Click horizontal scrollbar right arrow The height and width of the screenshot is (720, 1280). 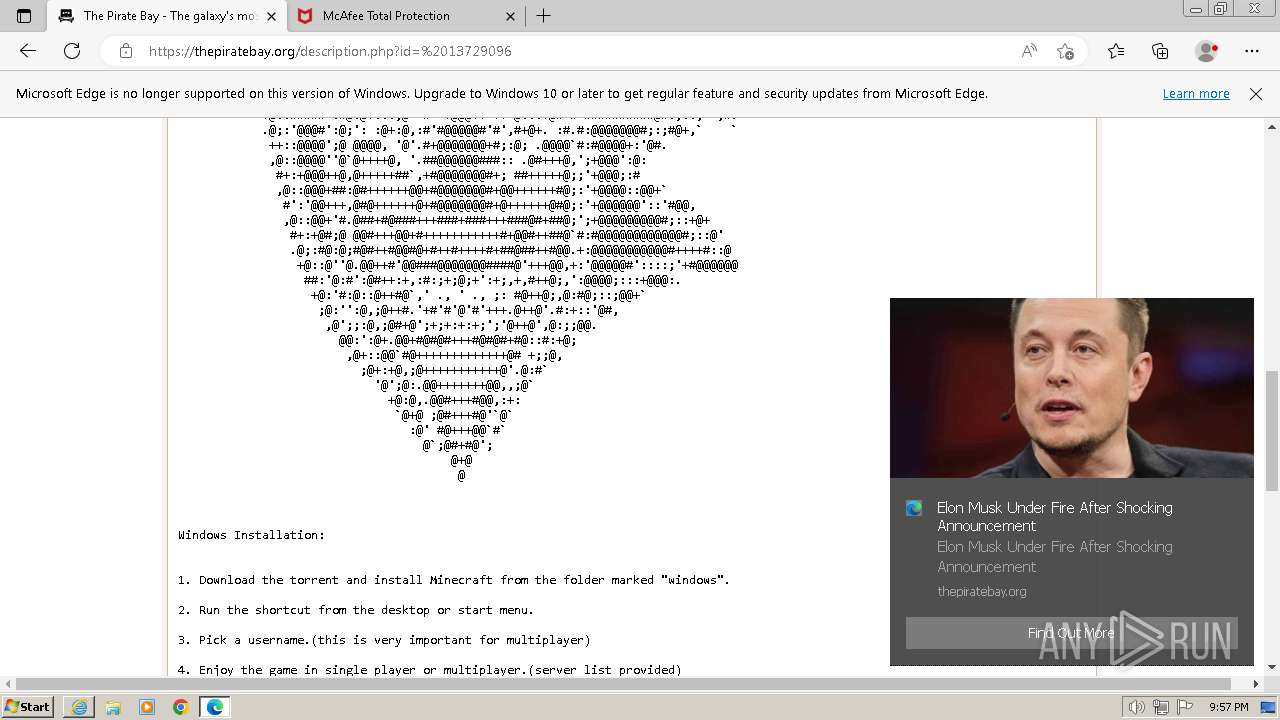[1257, 684]
